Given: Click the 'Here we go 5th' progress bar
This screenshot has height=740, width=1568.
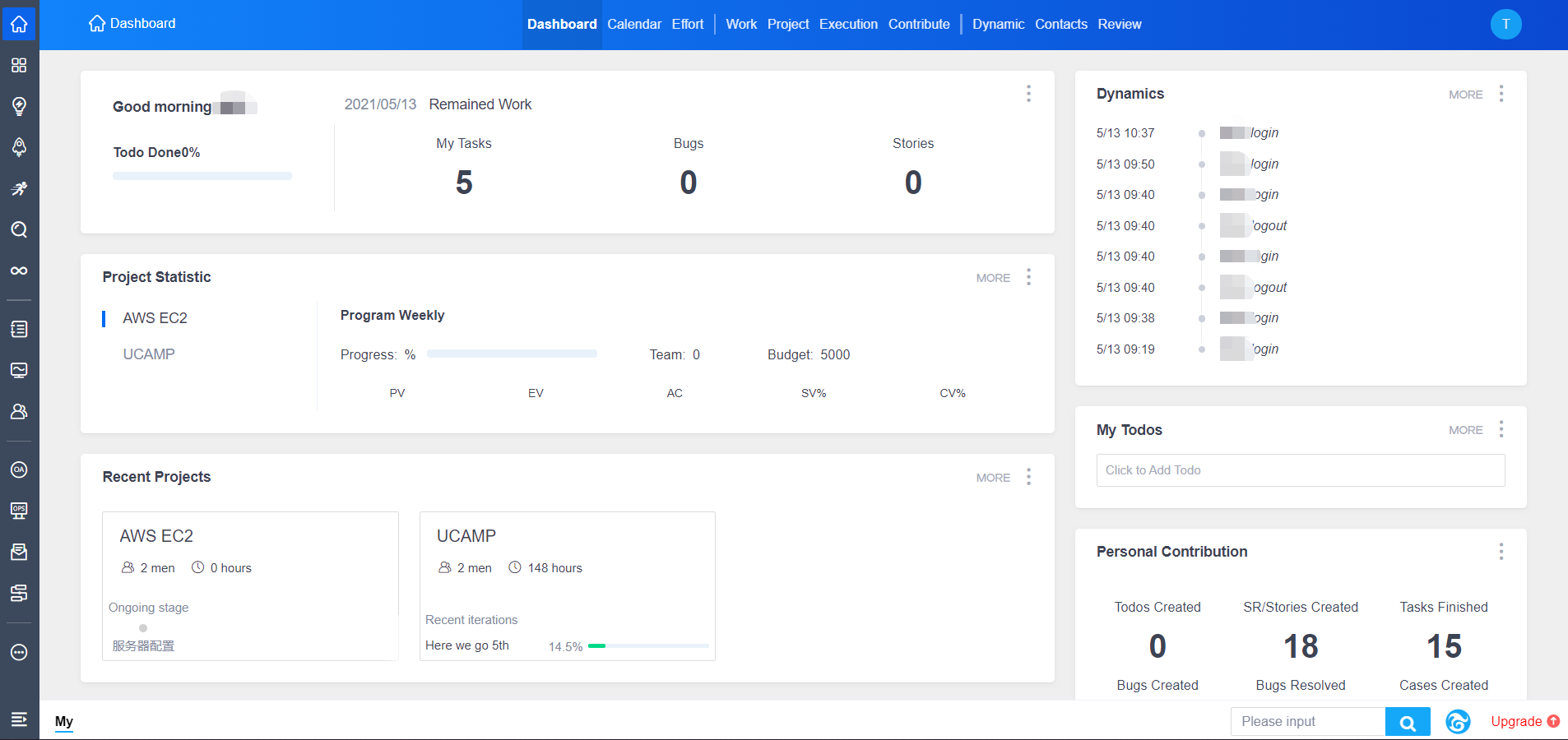Looking at the screenshot, I should click(x=648, y=646).
